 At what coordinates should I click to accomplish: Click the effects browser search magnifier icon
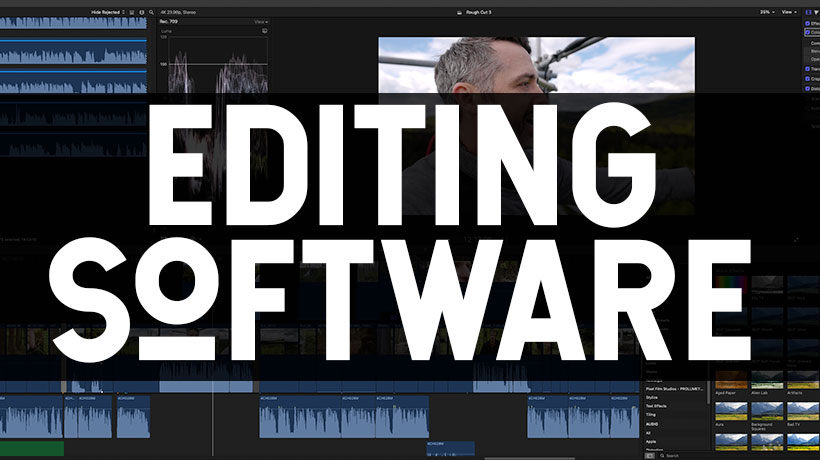(662, 456)
